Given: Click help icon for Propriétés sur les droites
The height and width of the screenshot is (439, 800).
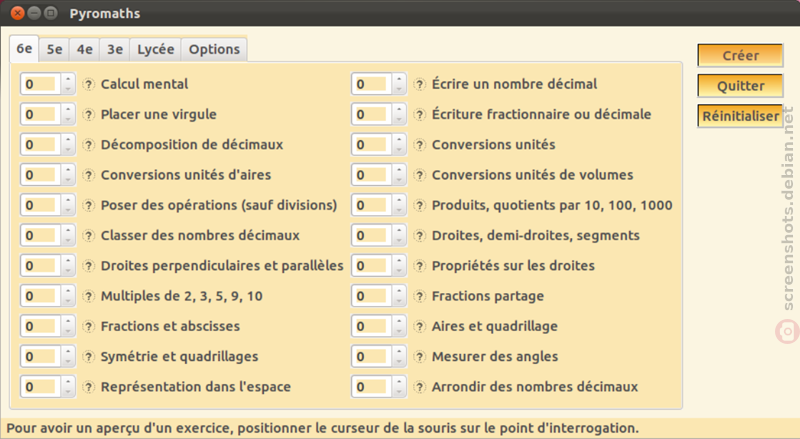Looking at the screenshot, I should [419, 266].
